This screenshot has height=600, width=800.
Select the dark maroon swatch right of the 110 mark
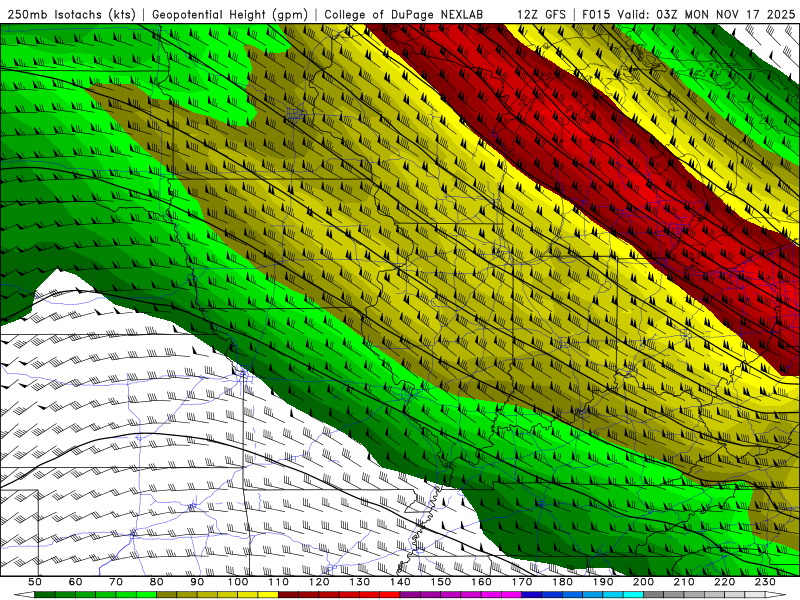point(288,594)
